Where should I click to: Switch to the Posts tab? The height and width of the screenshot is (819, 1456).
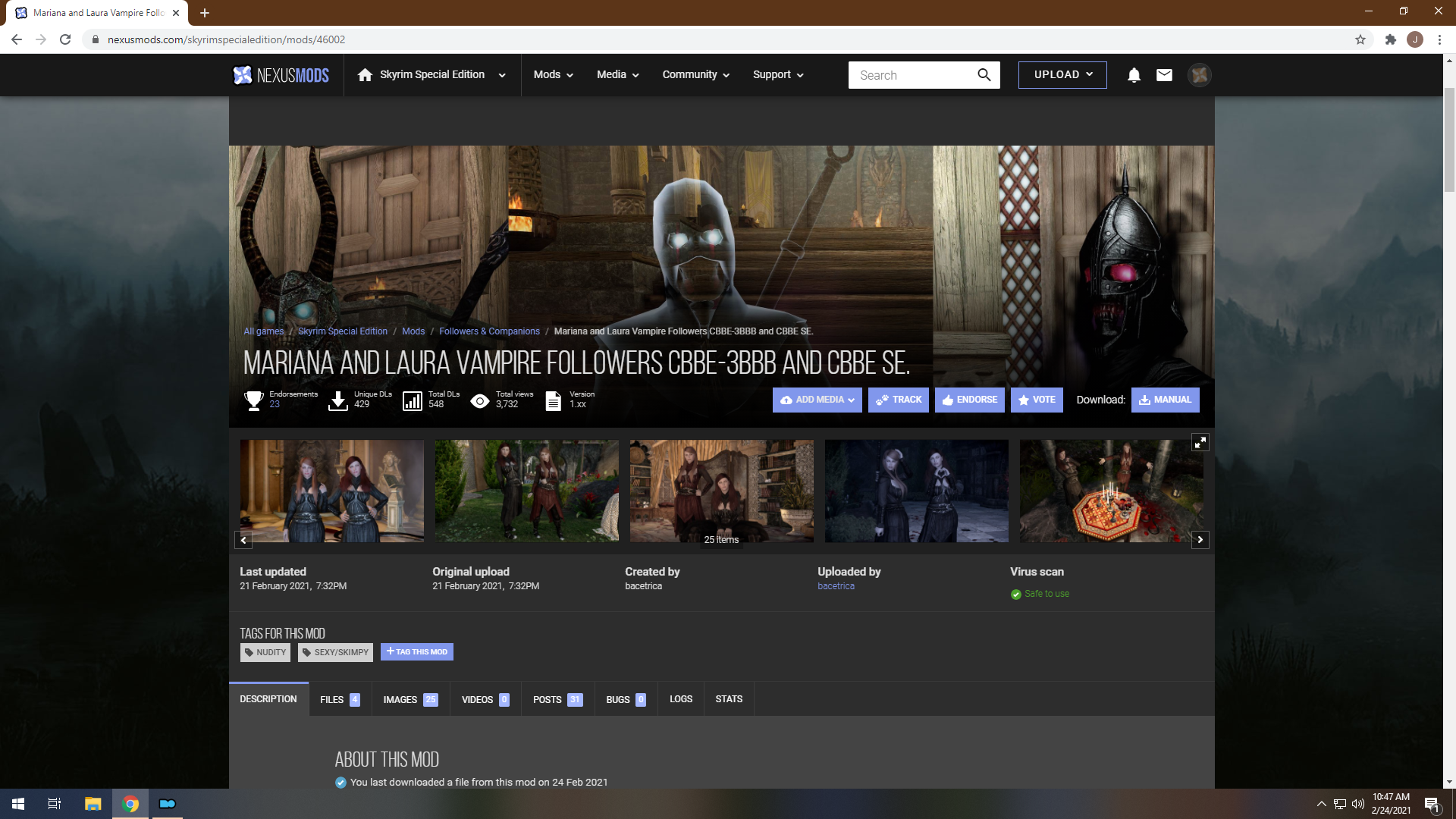(x=557, y=699)
